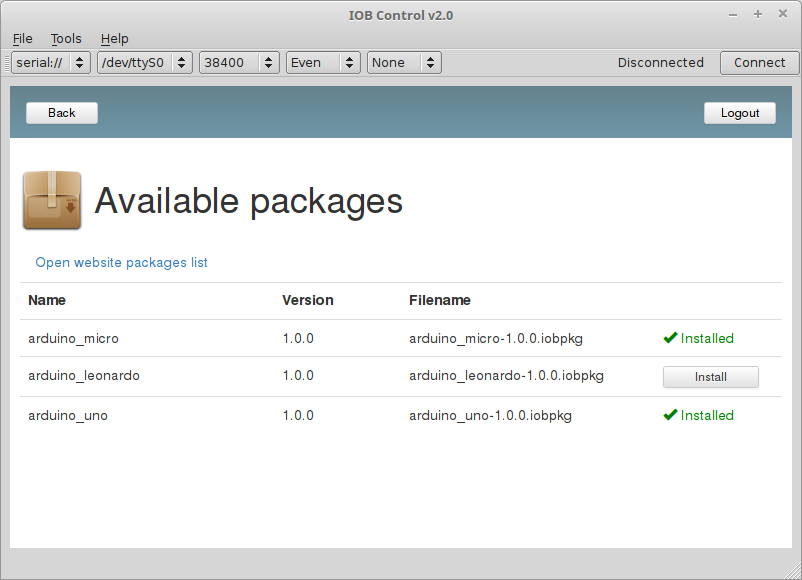The width and height of the screenshot is (802, 580).
Task: Open the File menu
Action: (23, 39)
